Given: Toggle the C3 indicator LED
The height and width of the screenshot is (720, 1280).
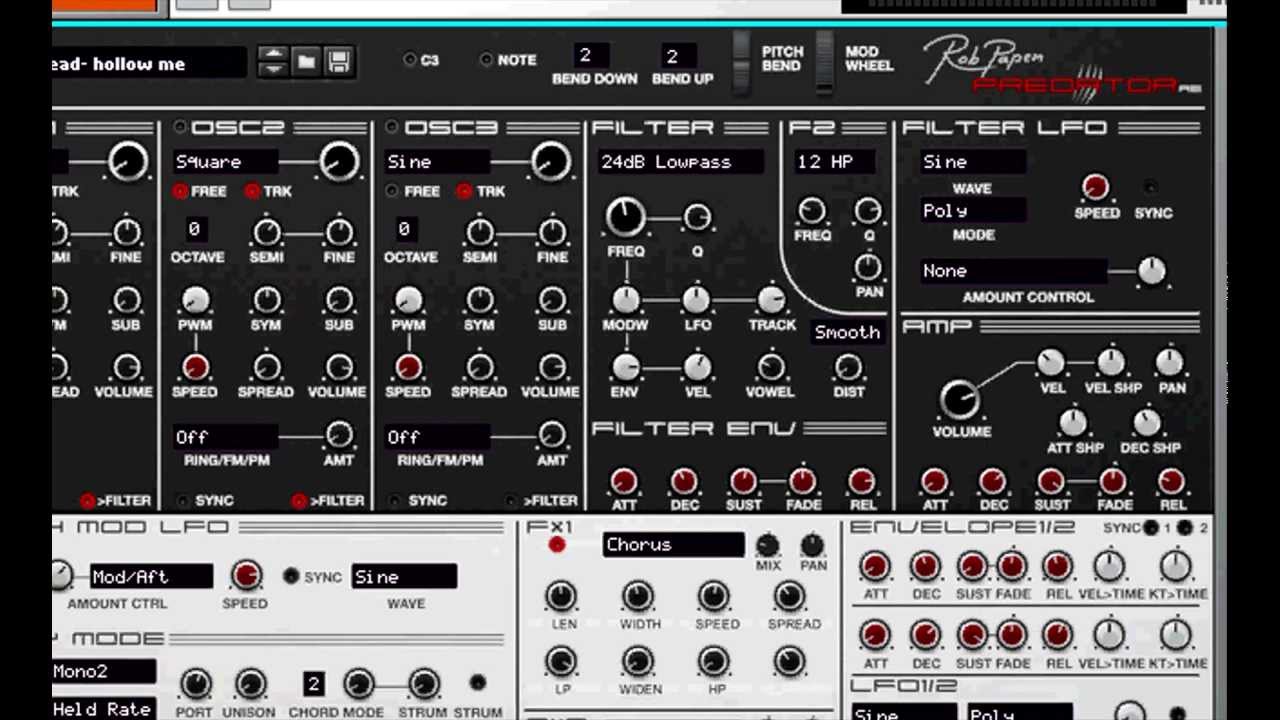Looking at the screenshot, I should point(410,60).
